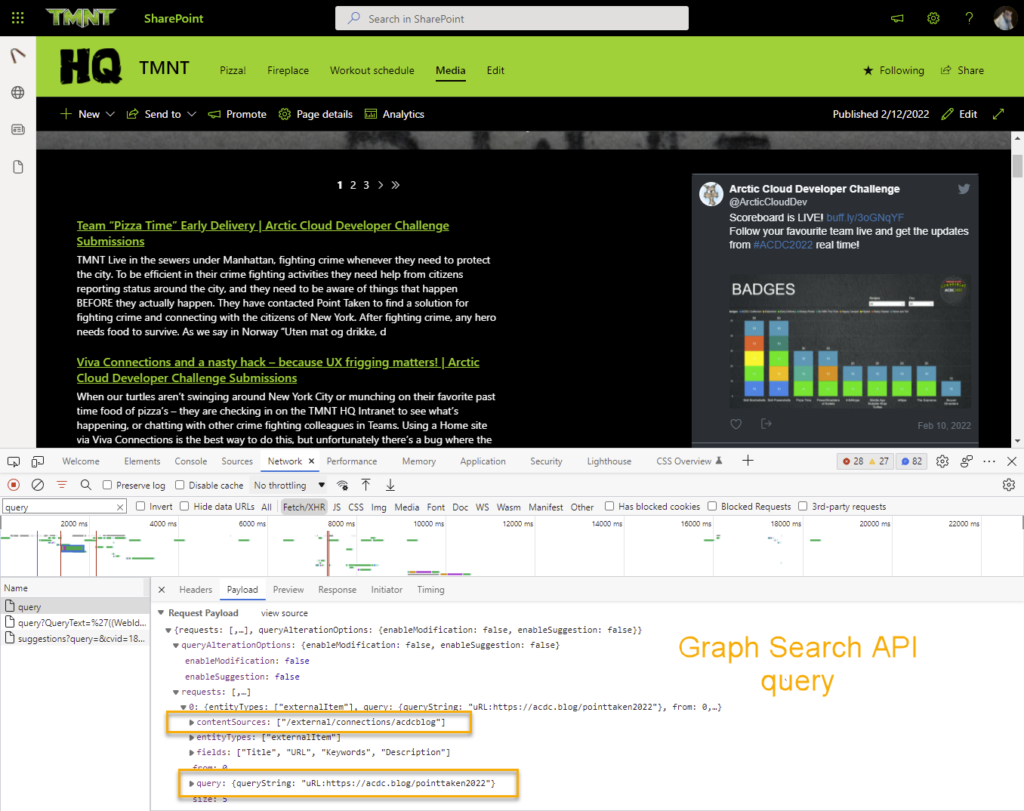The width and height of the screenshot is (1024, 811).
Task: Enable the Disable cache checkbox
Action: [x=180, y=485]
